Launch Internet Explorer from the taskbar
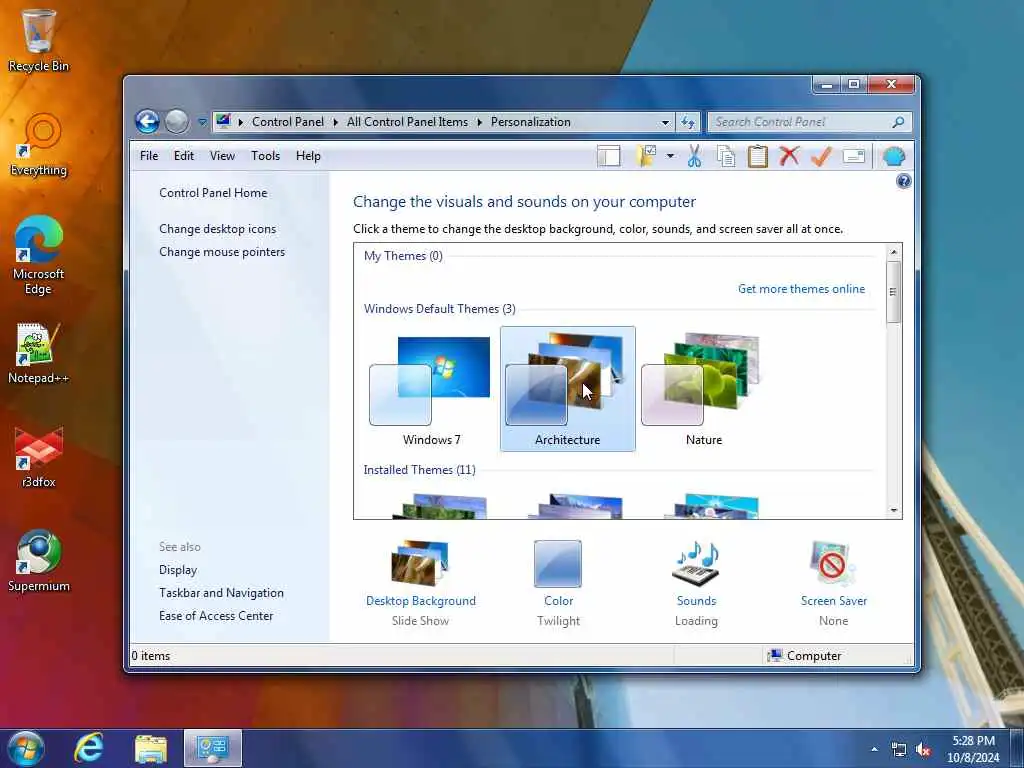The width and height of the screenshot is (1024, 768). point(89,748)
